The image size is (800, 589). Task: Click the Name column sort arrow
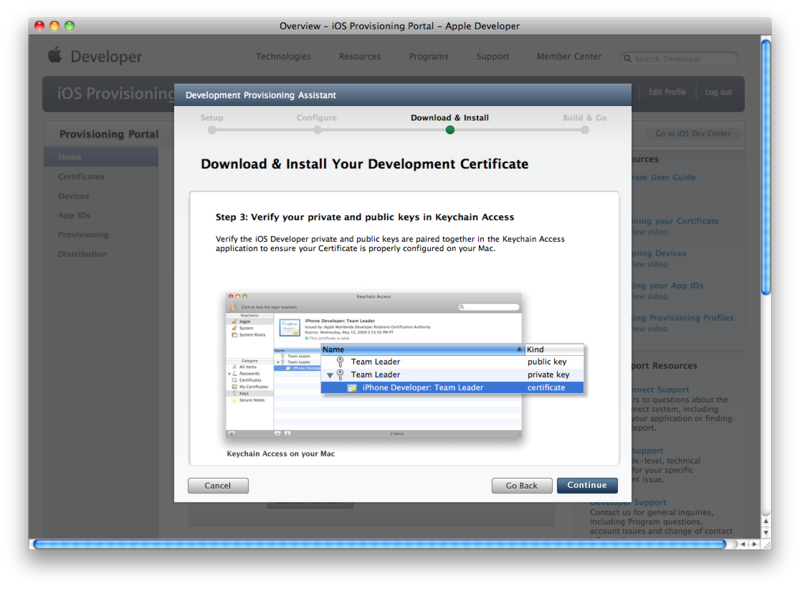tap(519, 350)
